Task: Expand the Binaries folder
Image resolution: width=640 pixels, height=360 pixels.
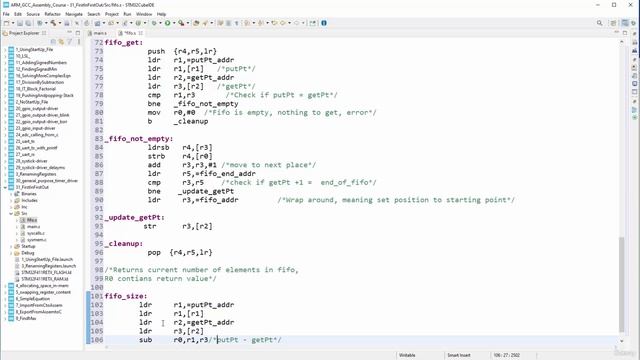Action: (11, 194)
